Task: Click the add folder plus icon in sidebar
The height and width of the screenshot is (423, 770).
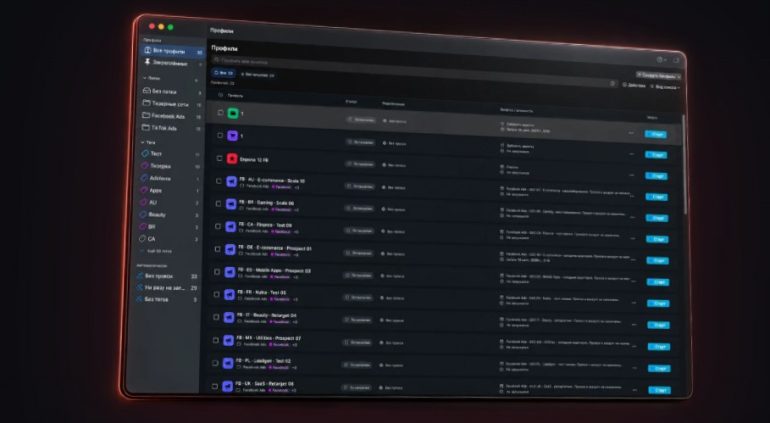Action: pyautogui.click(x=196, y=80)
